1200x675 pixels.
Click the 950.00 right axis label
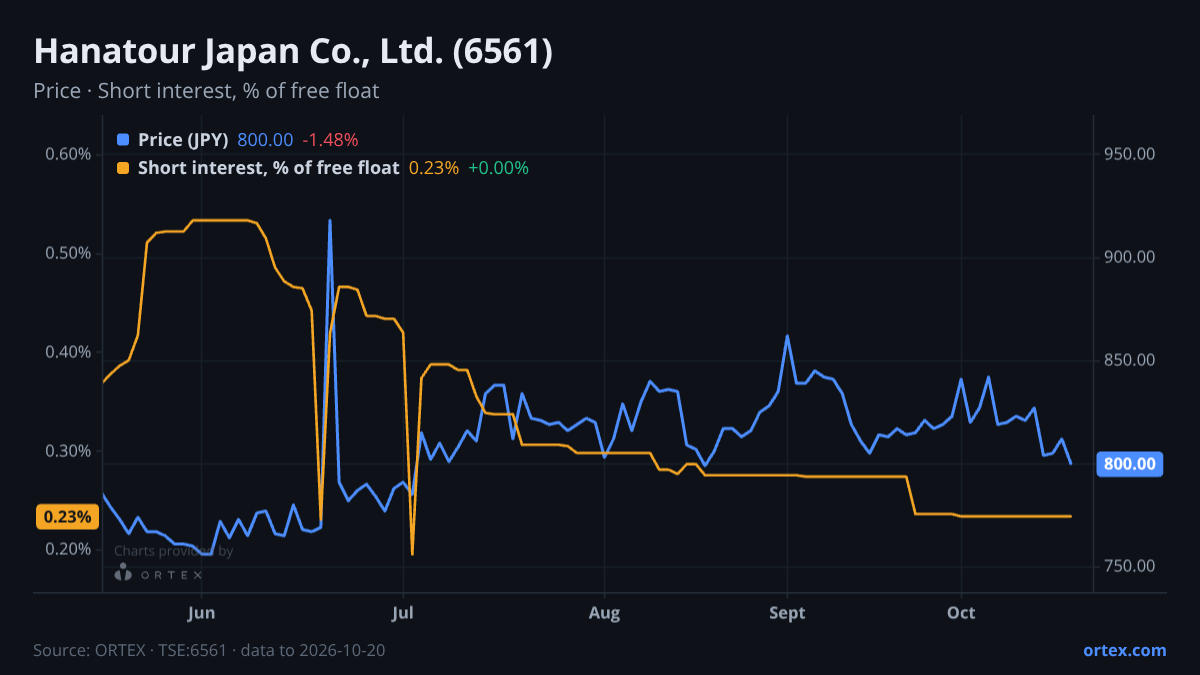1130,154
